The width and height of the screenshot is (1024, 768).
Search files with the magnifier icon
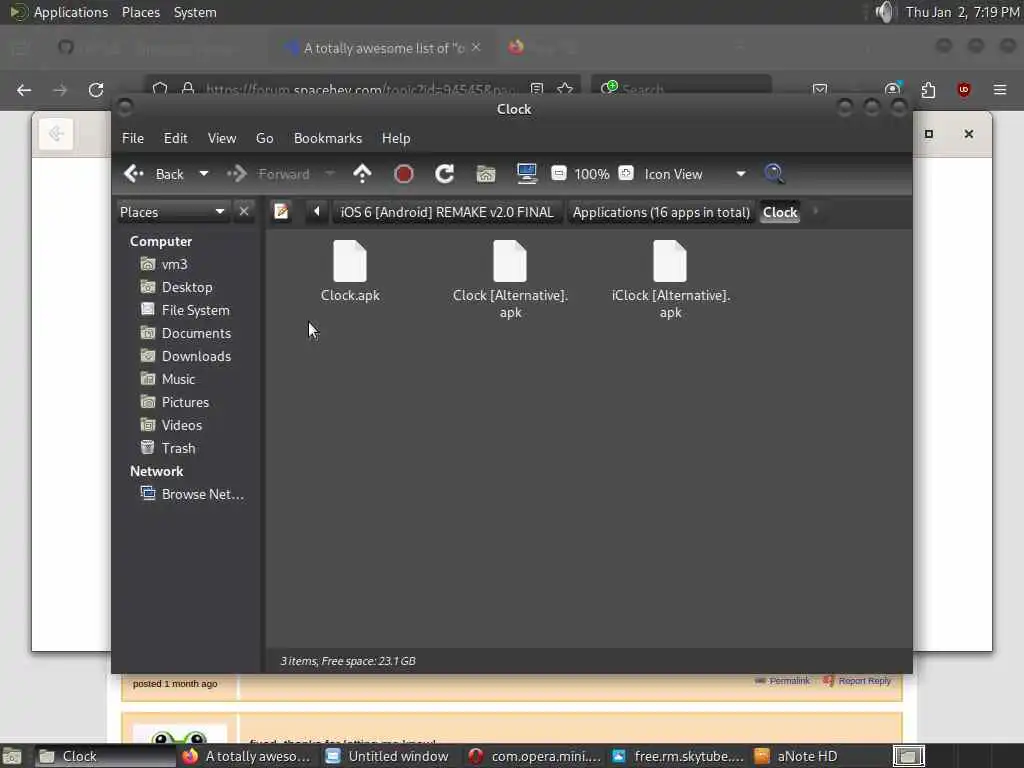coord(774,174)
